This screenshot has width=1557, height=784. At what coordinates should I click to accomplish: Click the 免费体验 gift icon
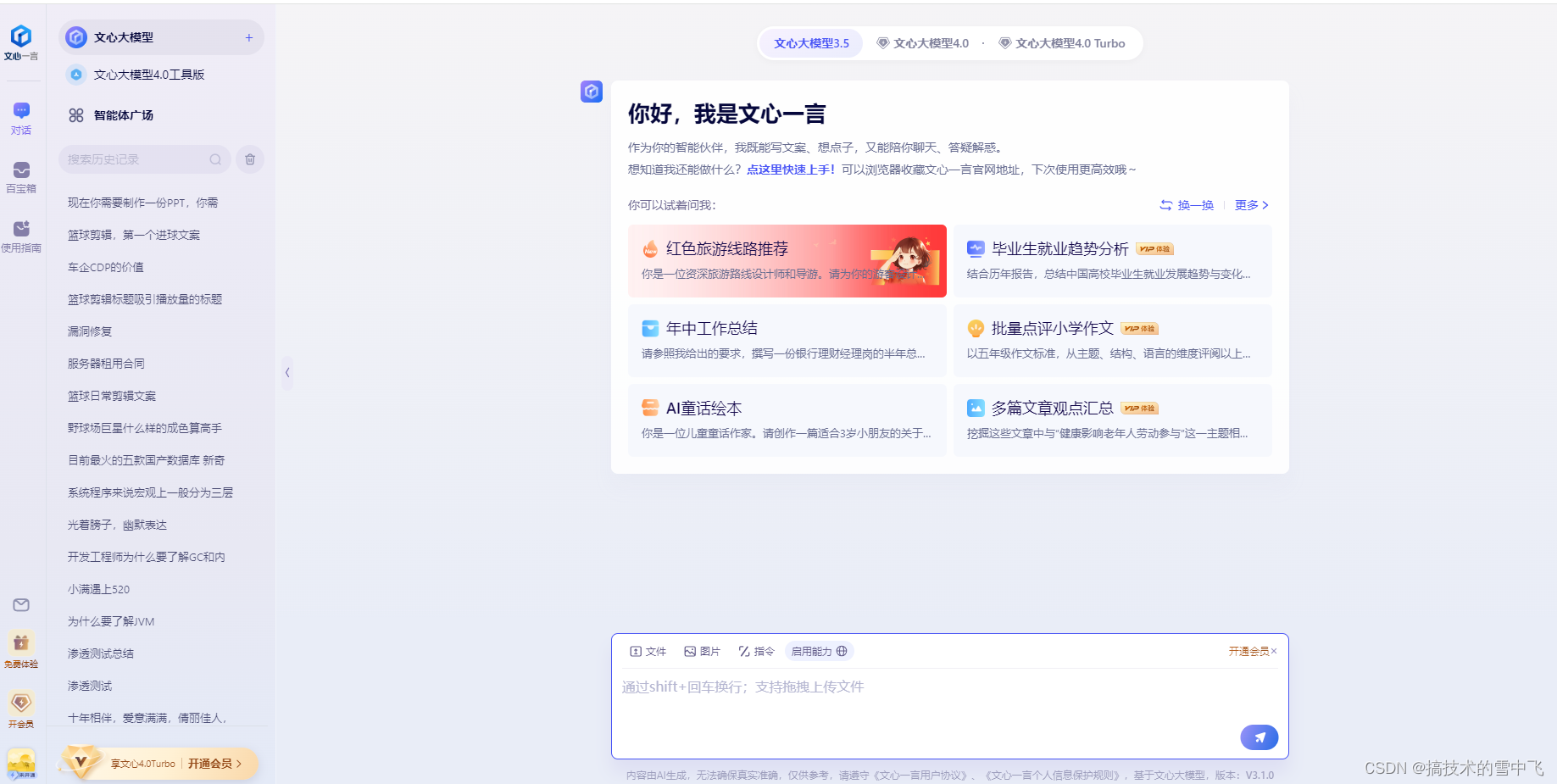click(x=21, y=642)
